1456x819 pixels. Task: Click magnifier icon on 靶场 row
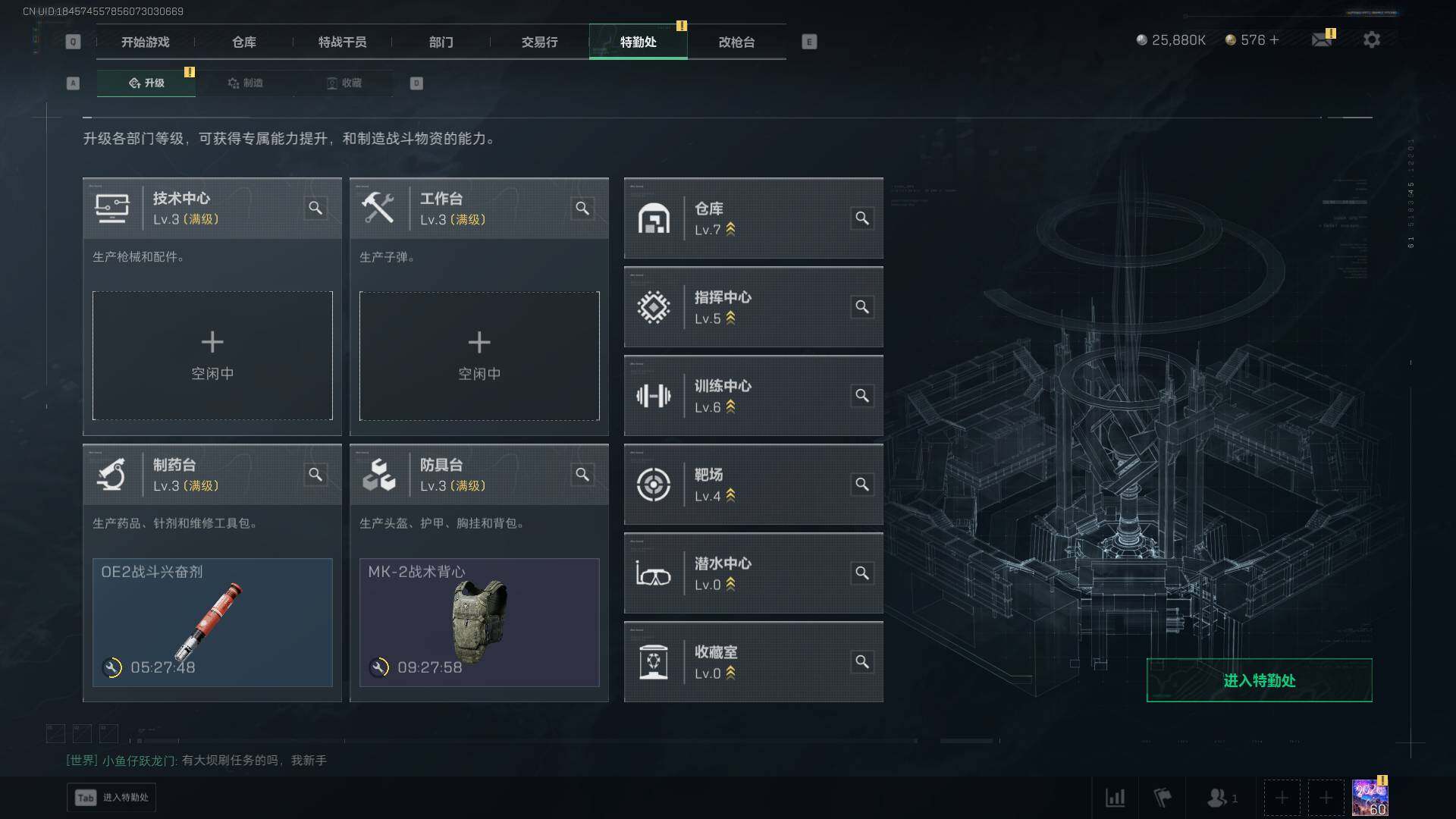point(862,485)
